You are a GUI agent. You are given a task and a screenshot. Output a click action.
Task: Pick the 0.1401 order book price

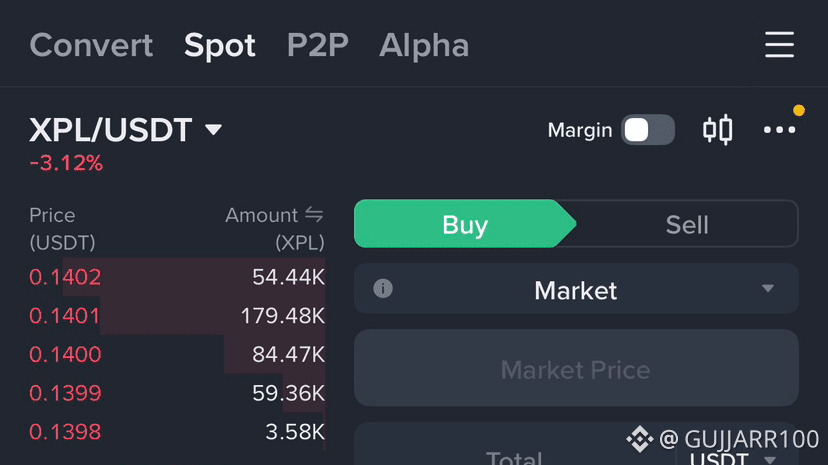point(65,316)
